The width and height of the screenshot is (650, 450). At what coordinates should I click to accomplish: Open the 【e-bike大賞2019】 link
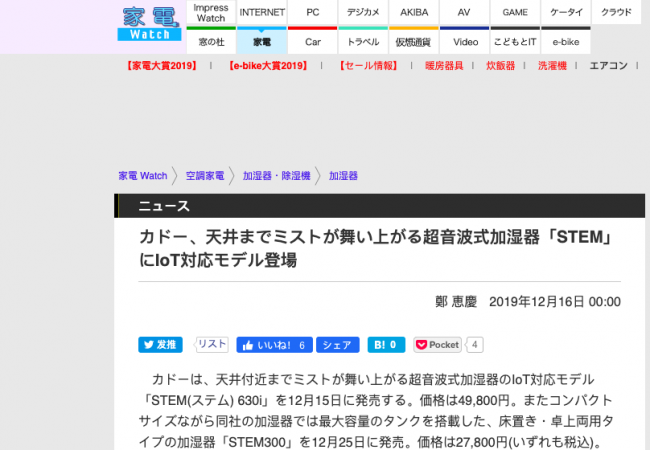268,65
